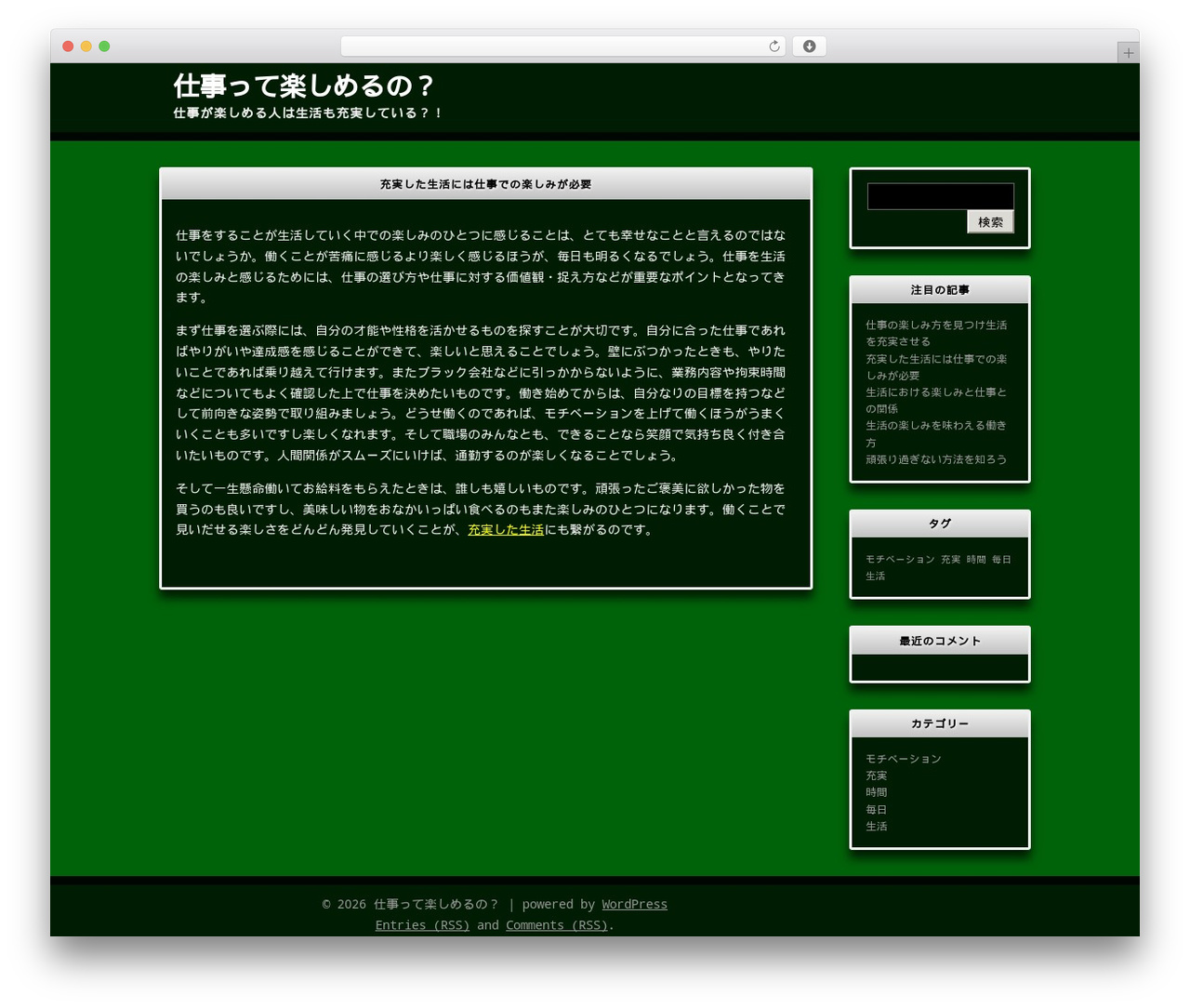Open the 時間 category
This screenshot has height=1008, width=1190.
click(x=877, y=792)
